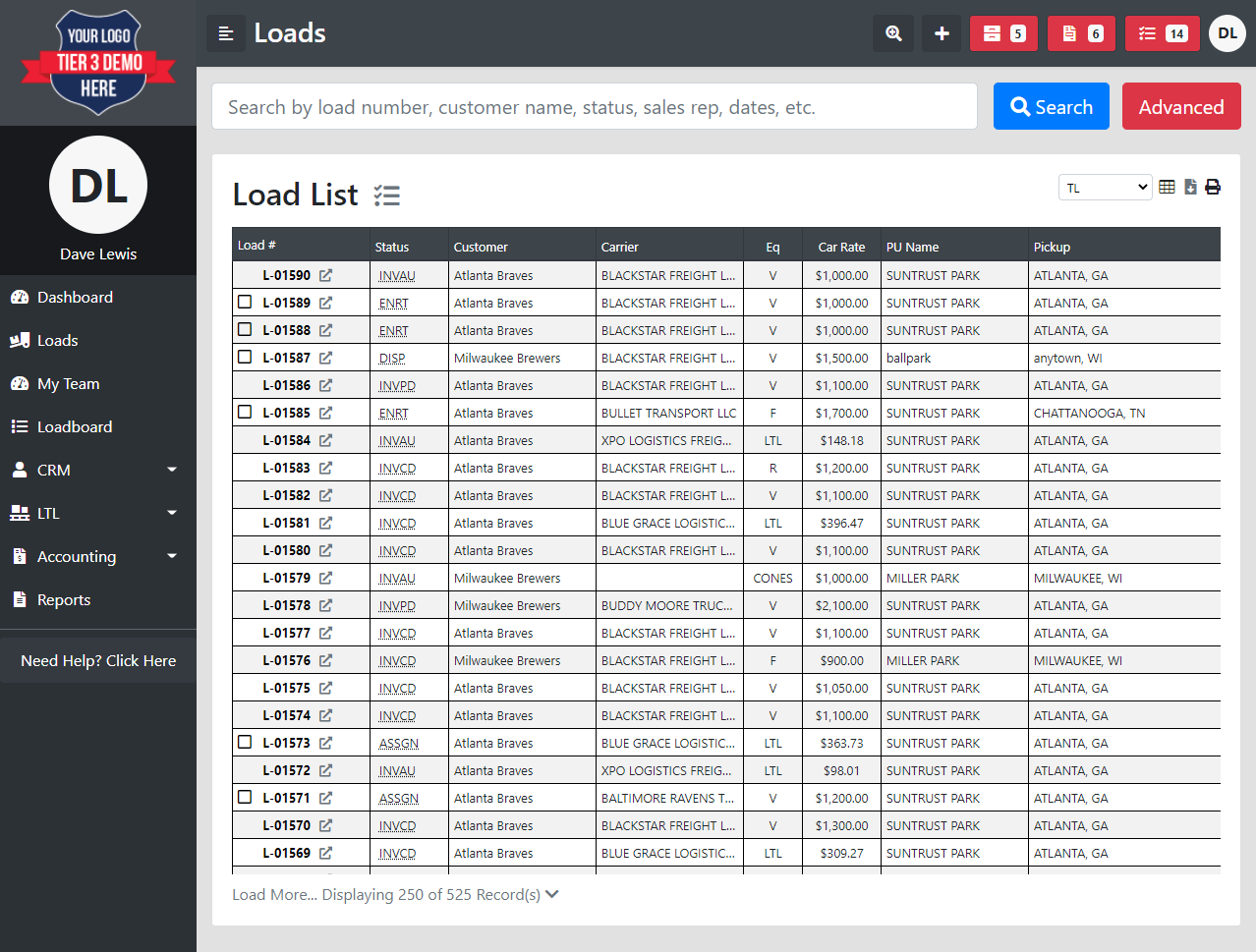1256x952 pixels.
Task: Click the column grid icon above the Load List
Action: point(1167,186)
